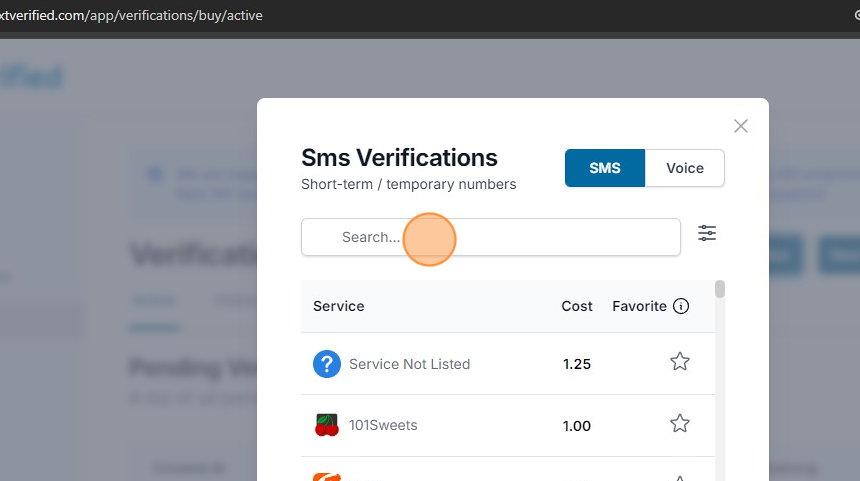Click the Sms Verifications heading

pyautogui.click(x=399, y=158)
